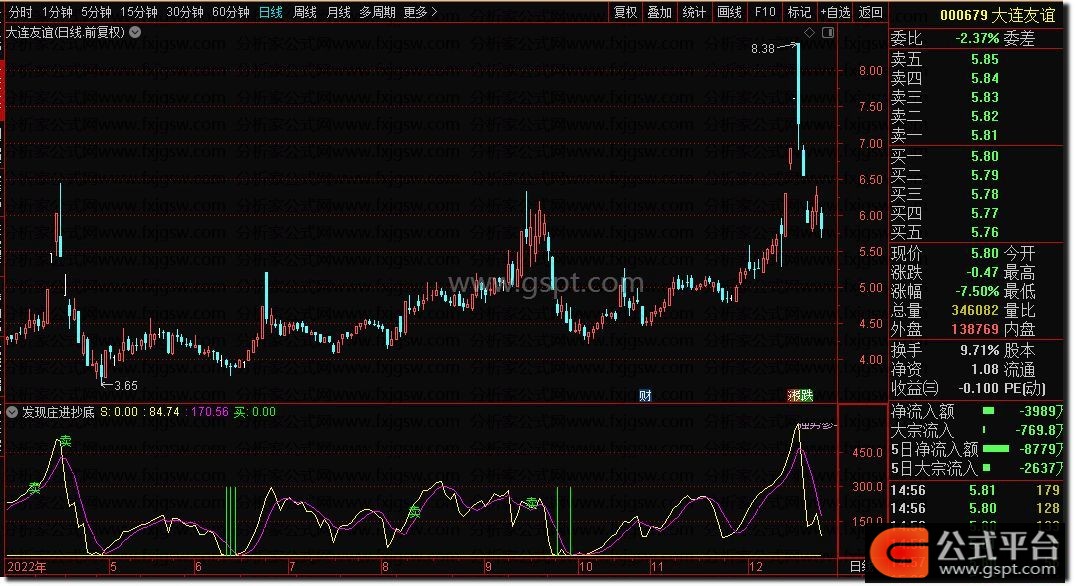The image size is (1075, 586).
Task: Click the circle icon beside 发现庄进抄底
Action: (x=12, y=412)
